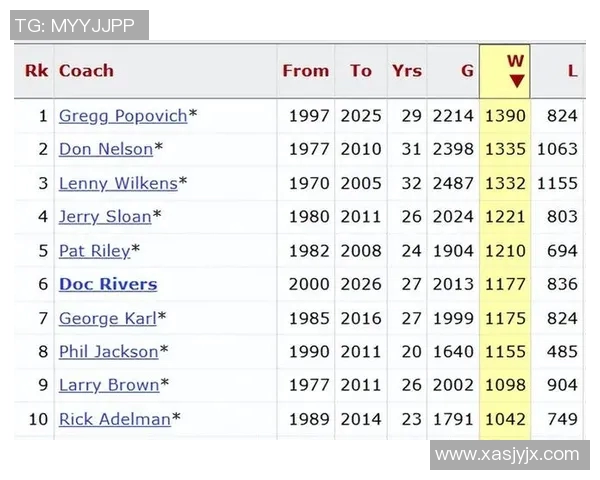Click highlighted 1390 wins cell

505,116
